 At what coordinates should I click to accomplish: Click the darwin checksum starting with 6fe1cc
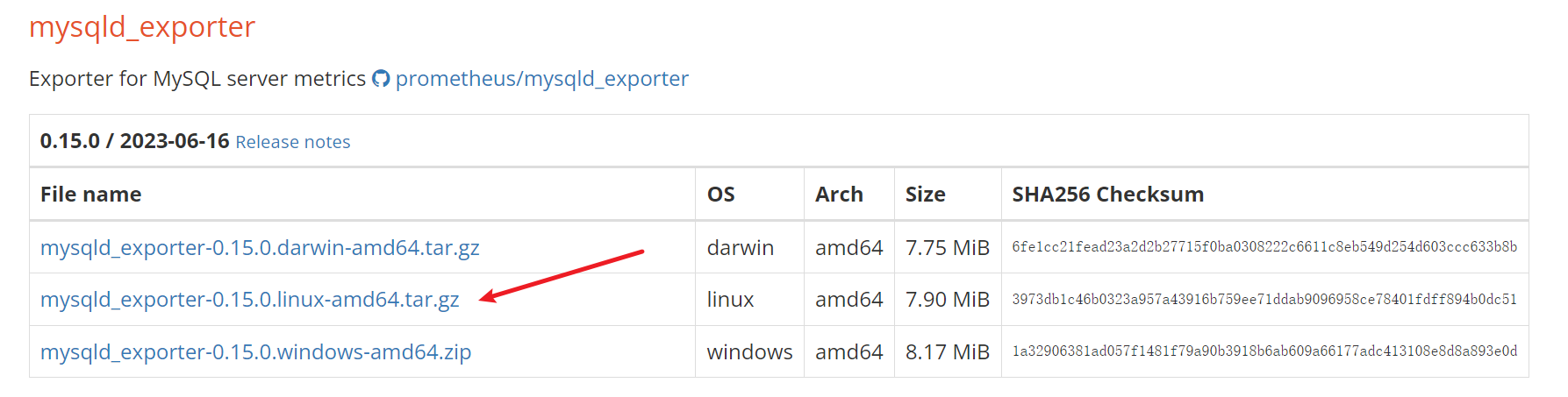pos(1264,247)
